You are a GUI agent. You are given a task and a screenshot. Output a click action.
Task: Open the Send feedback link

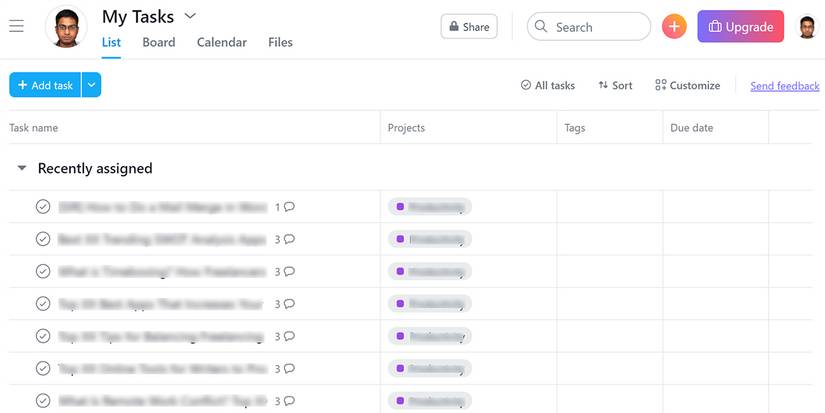click(x=784, y=86)
